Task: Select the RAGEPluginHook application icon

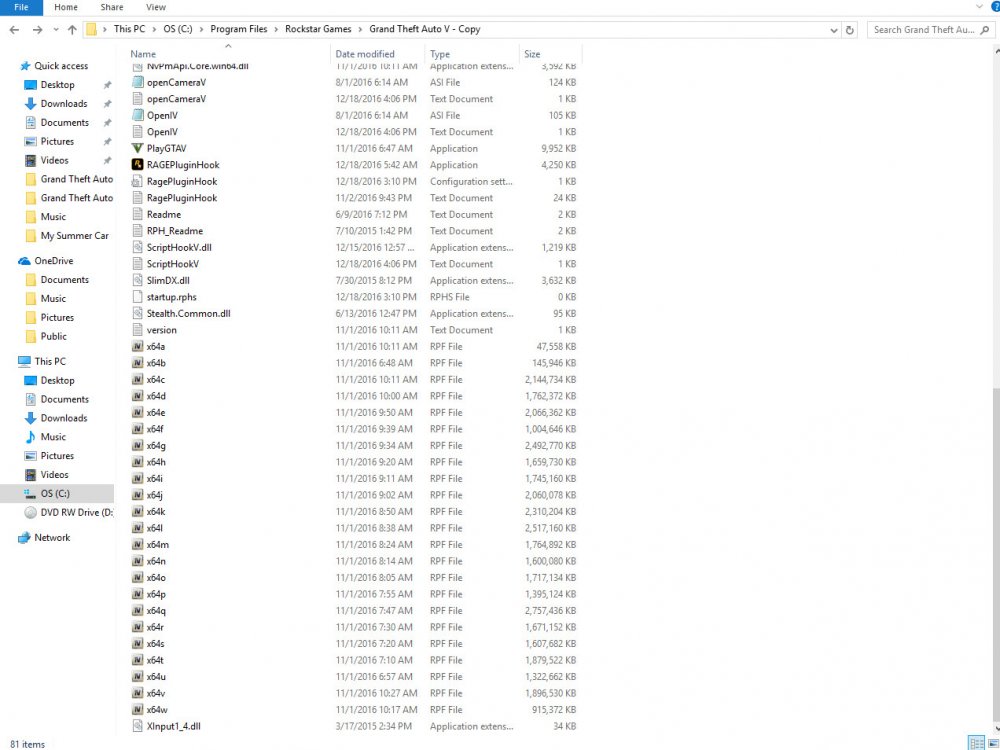Action: click(x=137, y=165)
